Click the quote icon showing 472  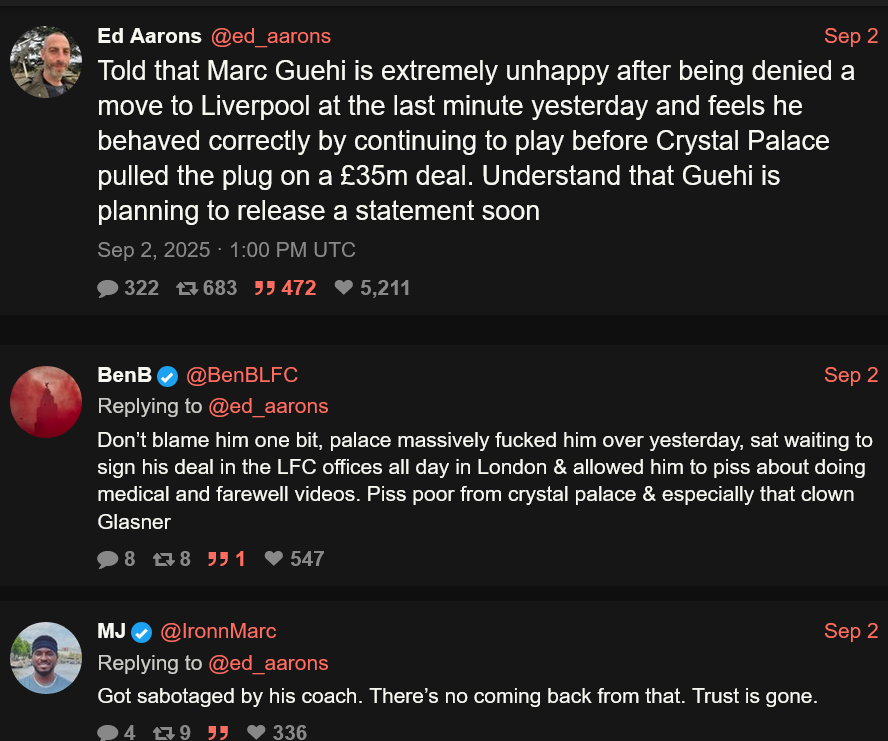pos(264,288)
